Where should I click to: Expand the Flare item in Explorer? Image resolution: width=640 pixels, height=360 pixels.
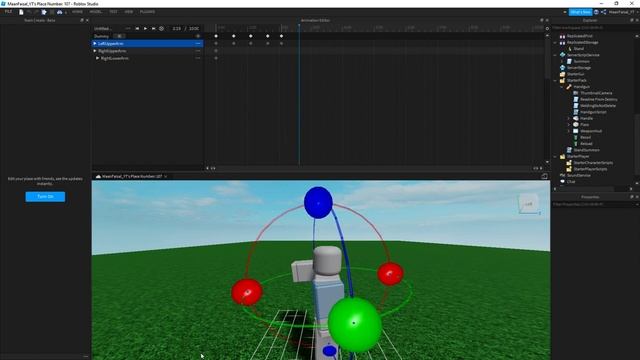point(569,124)
